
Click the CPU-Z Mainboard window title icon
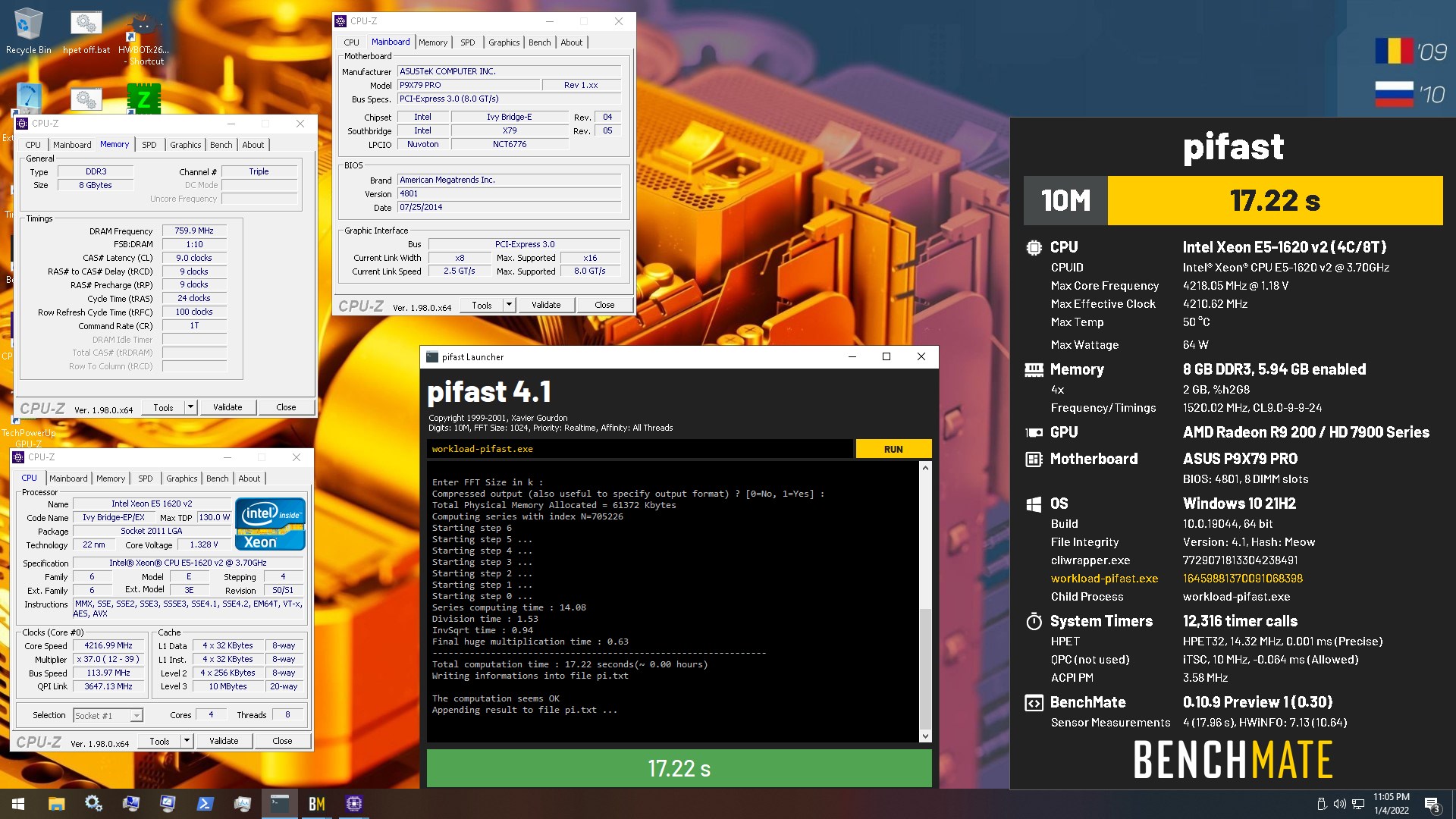(x=341, y=21)
